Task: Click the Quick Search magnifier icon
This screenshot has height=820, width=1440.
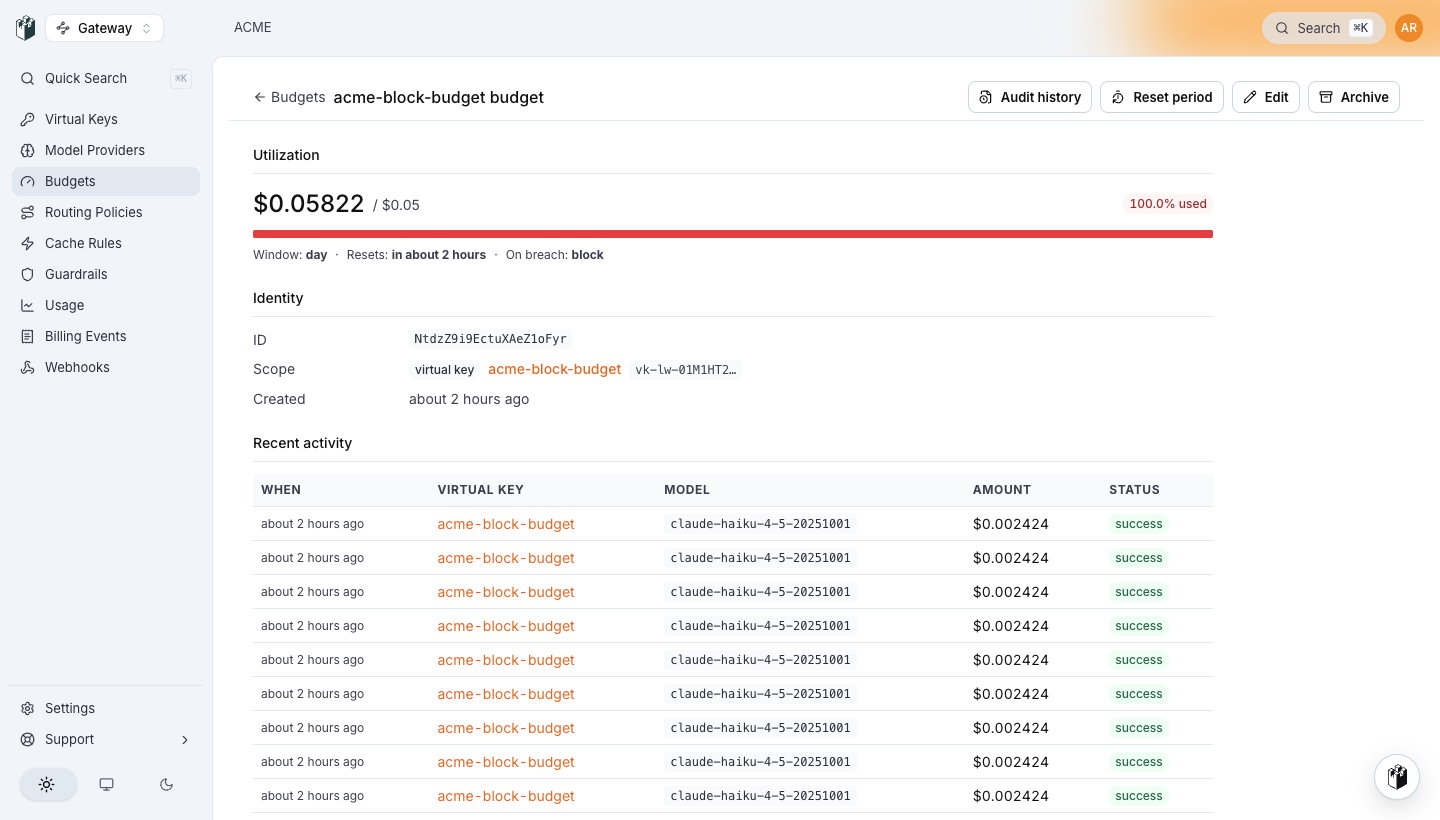Action: point(28,78)
